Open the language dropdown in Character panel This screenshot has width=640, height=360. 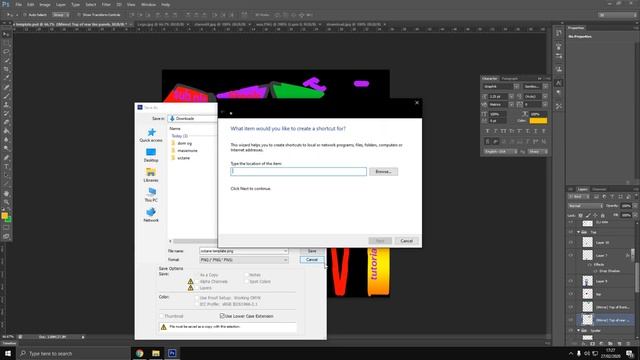point(500,151)
